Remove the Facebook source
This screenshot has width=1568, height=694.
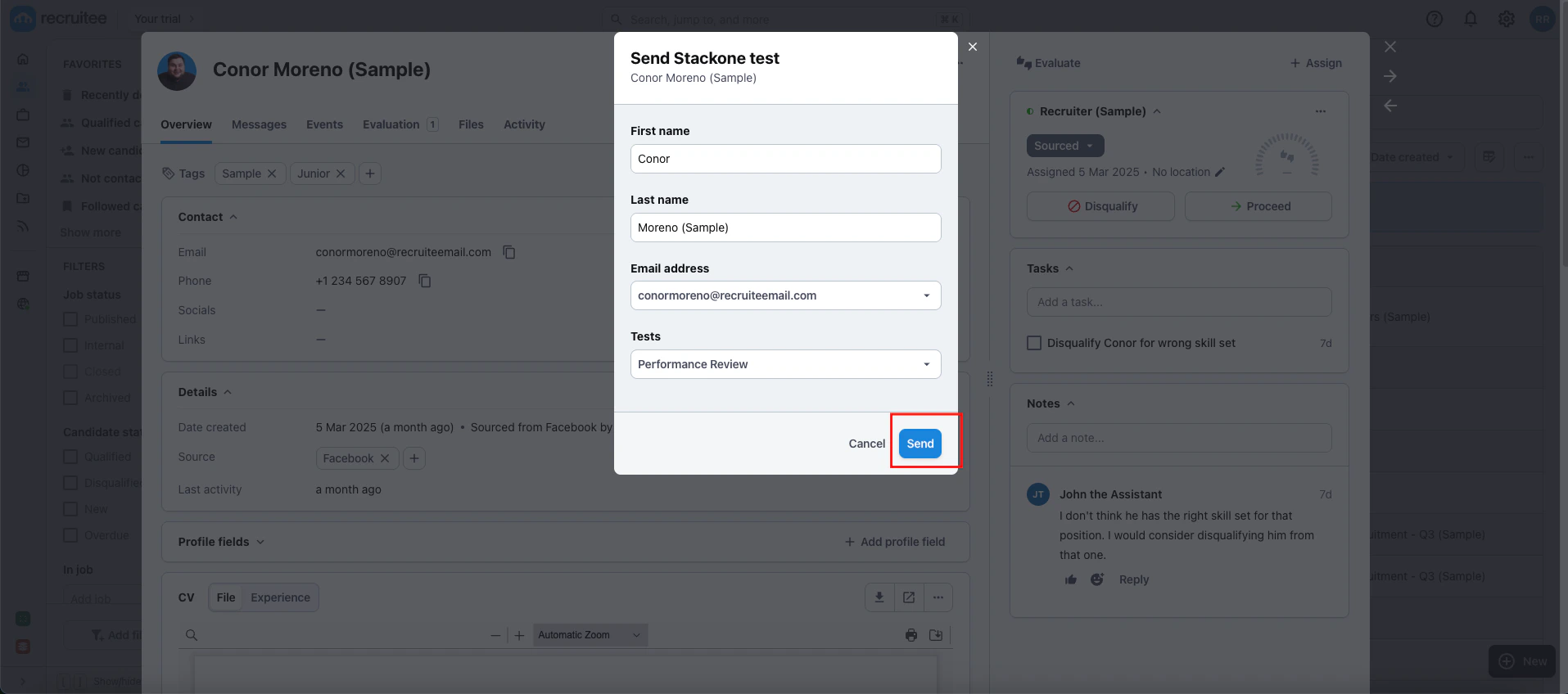385,458
